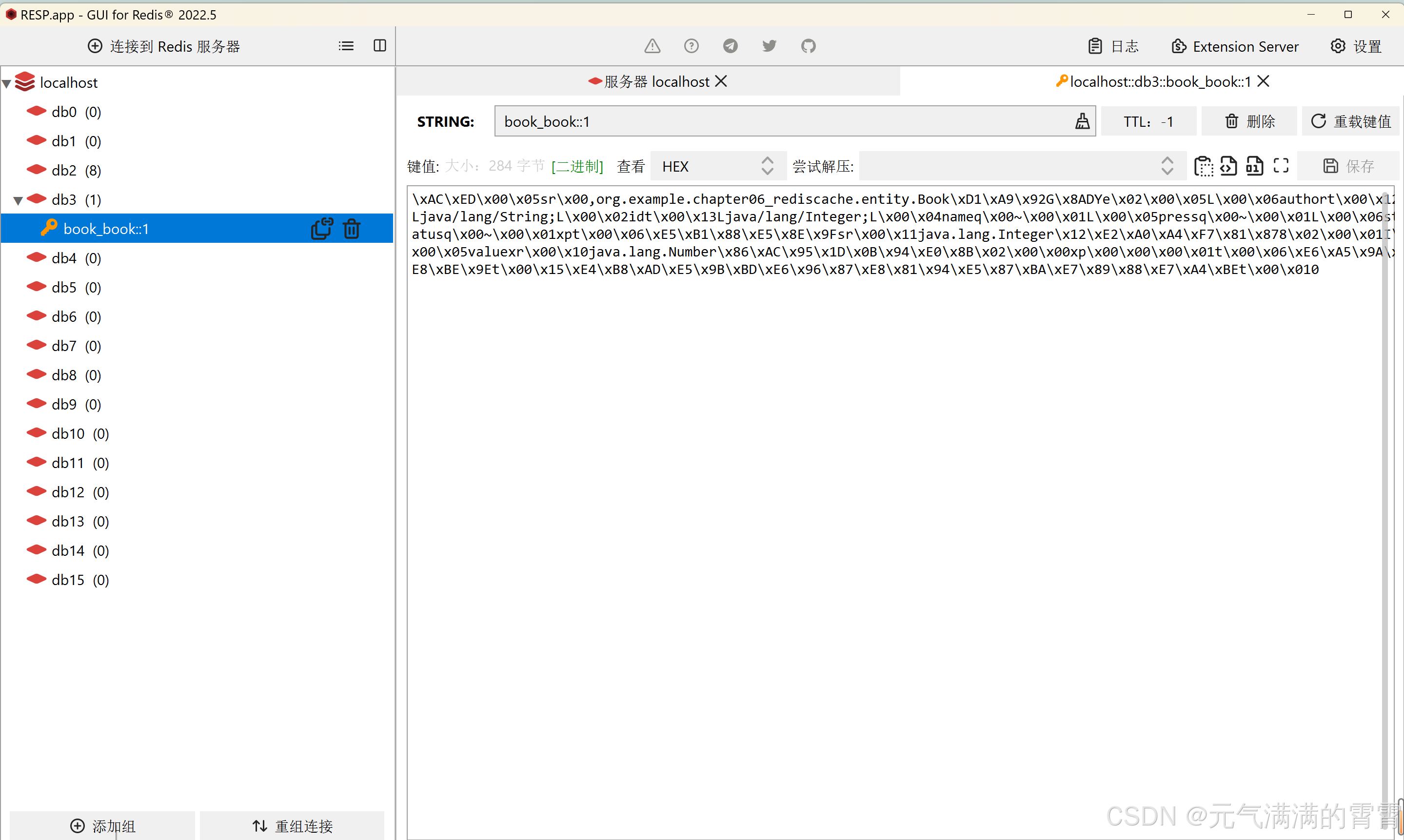
Task: Click the warning triangle icon
Action: [652, 46]
